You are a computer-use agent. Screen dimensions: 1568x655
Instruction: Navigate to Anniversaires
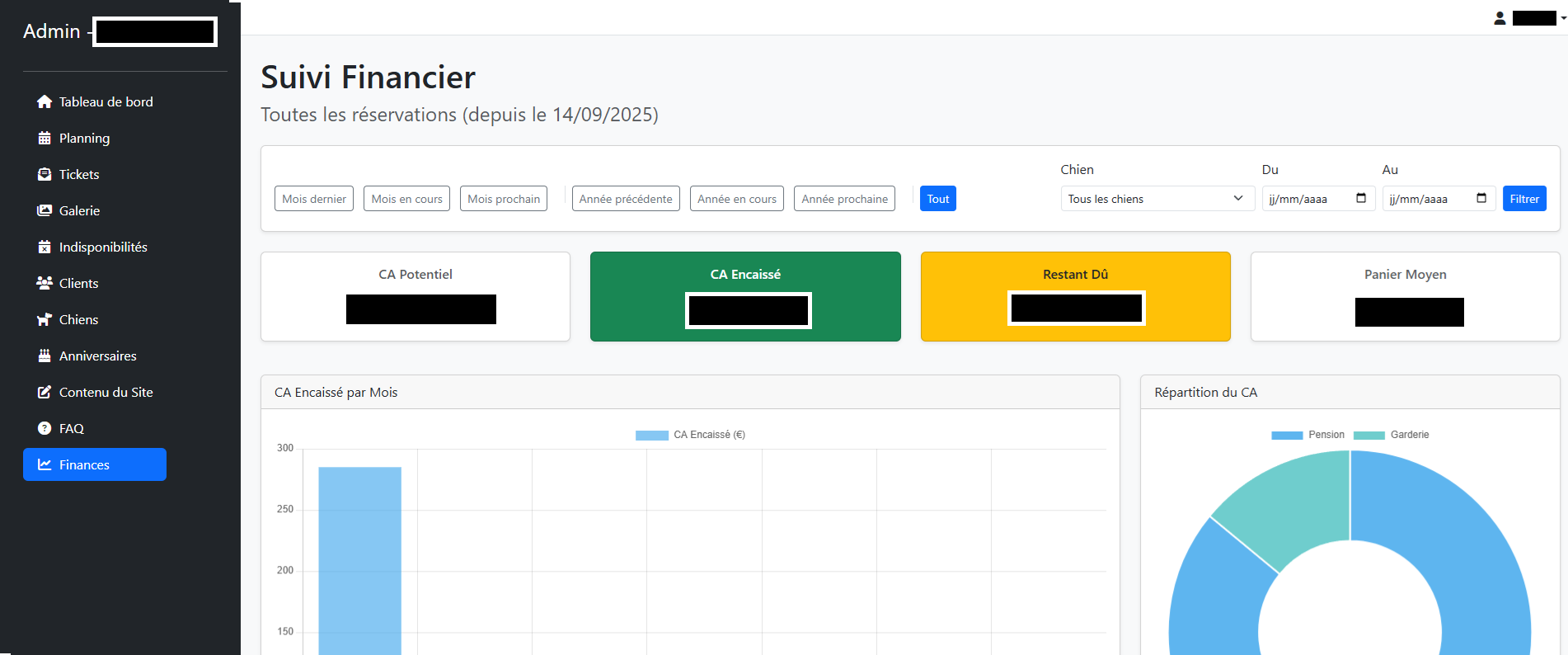(x=95, y=356)
